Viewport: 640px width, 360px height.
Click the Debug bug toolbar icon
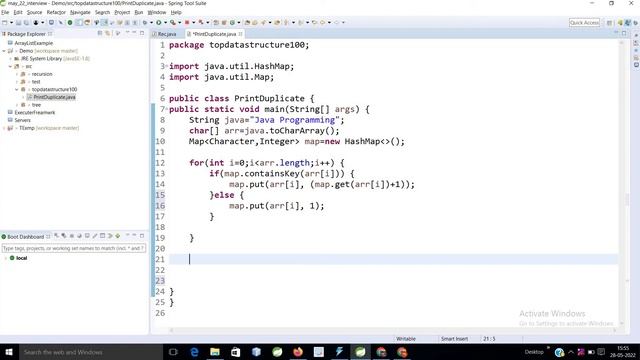click(x=144, y=22)
